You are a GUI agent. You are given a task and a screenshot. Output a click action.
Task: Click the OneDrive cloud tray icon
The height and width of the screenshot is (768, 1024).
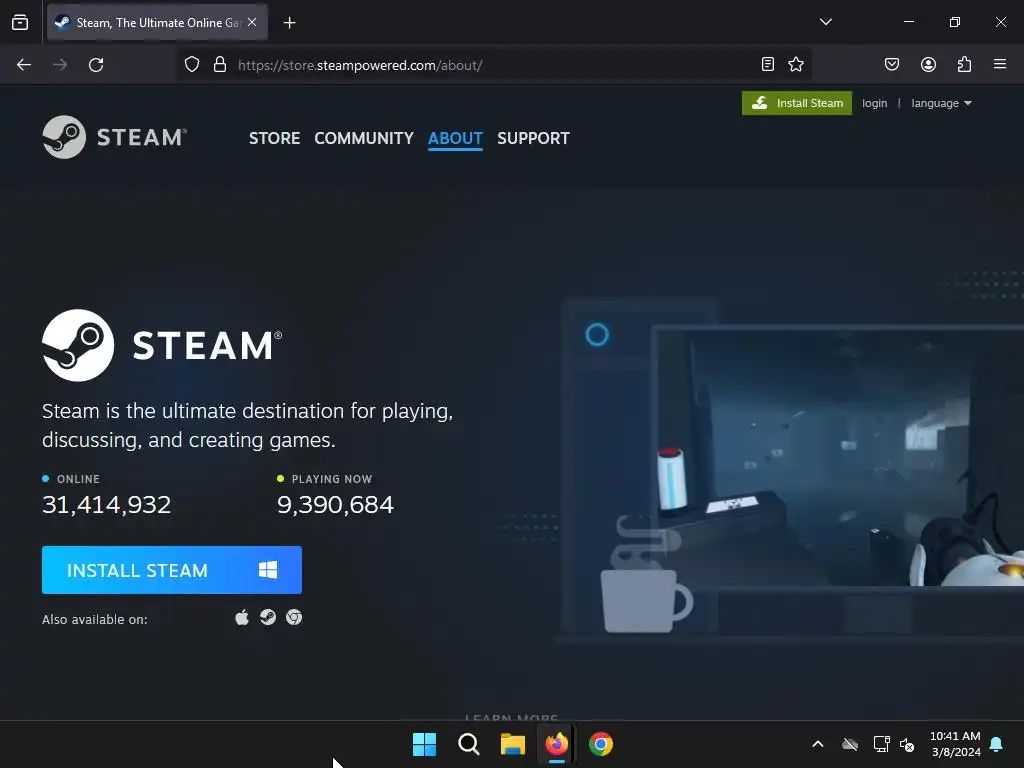coord(850,744)
